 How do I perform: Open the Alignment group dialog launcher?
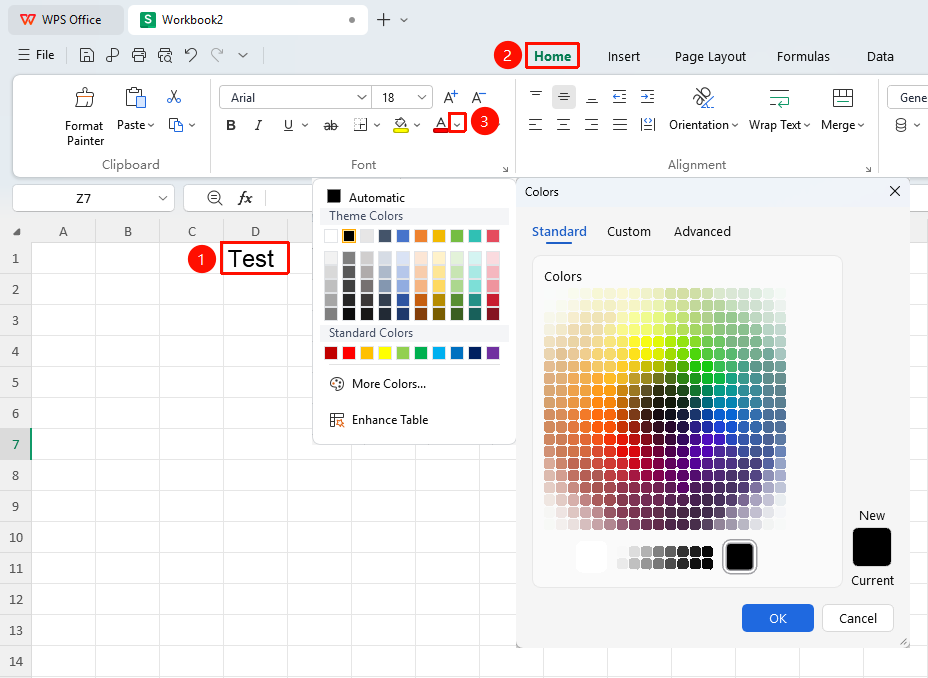coord(868,169)
